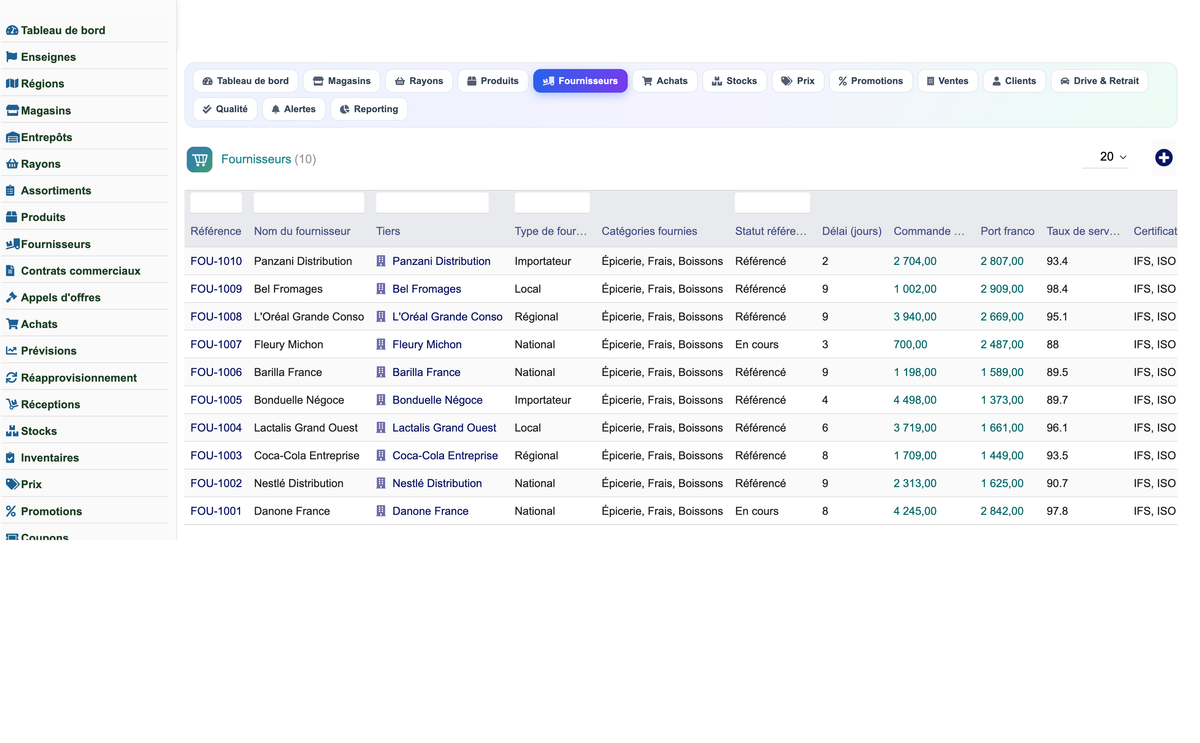Open the L'Oréal Grande Conso tiers link

[x=447, y=317]
